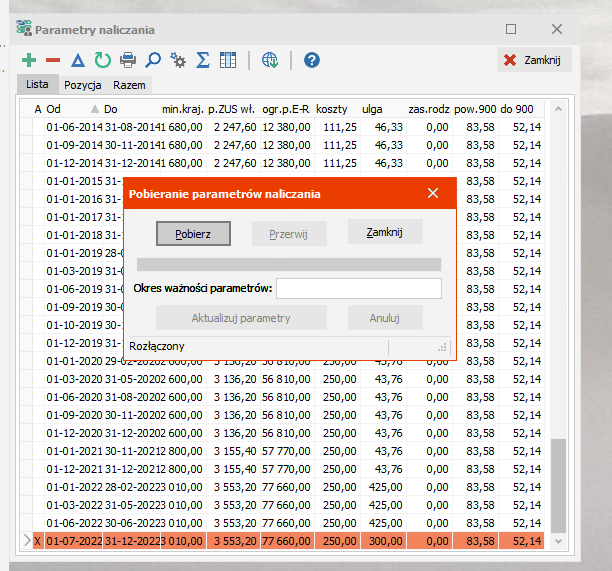Click the Rozłączony status bar text
The height and width of the screenshot is (571, 612).
(x=157, y=346)
